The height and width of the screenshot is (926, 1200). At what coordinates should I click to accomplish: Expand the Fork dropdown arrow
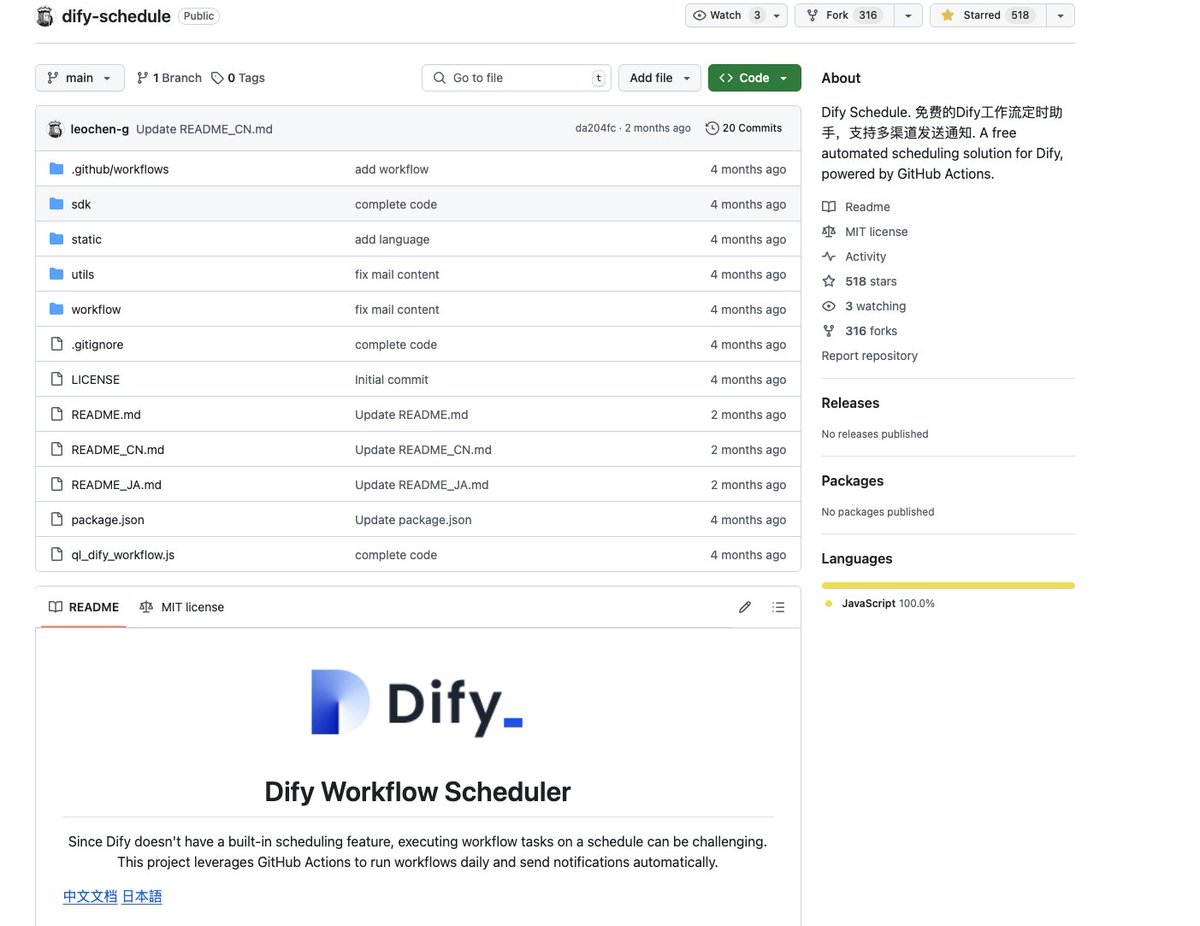(908, 15)
